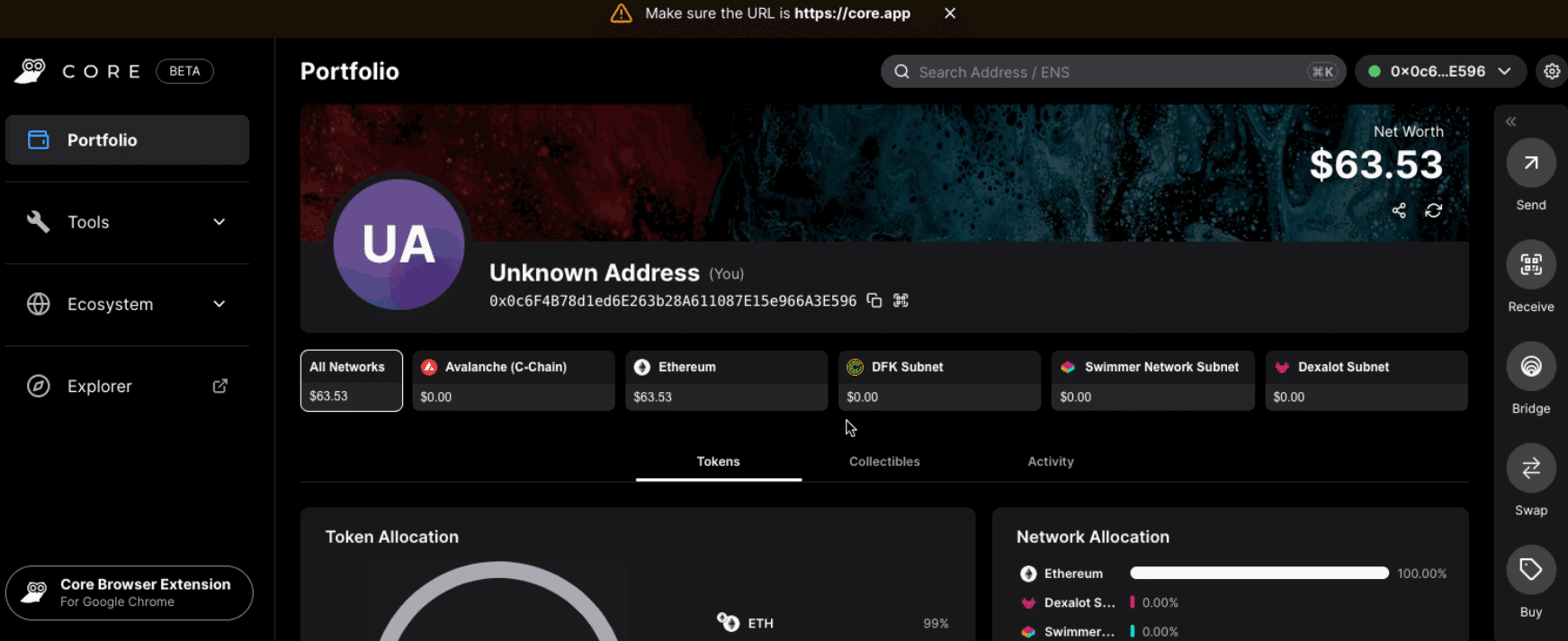Get the Core Browser Extension
This screenshot has width=1568, height=641.
(129, 592)
